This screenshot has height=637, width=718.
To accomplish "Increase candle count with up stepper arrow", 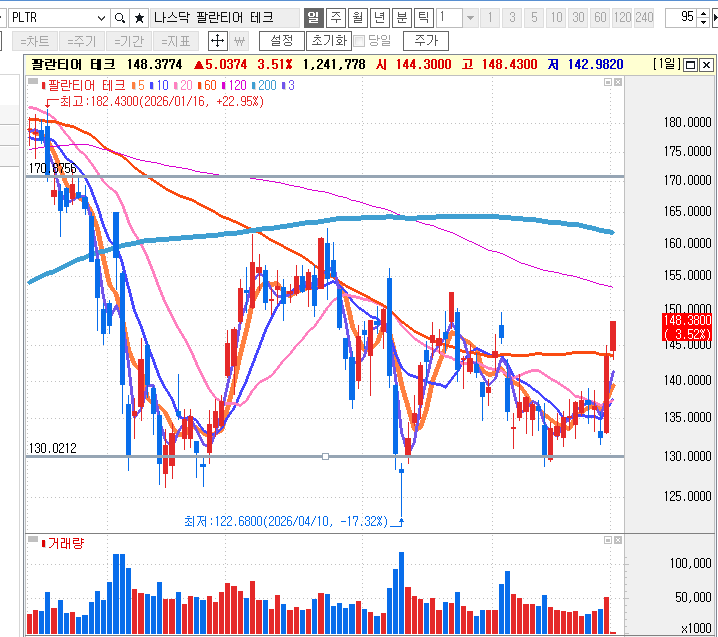I will (x=703, y=14).
